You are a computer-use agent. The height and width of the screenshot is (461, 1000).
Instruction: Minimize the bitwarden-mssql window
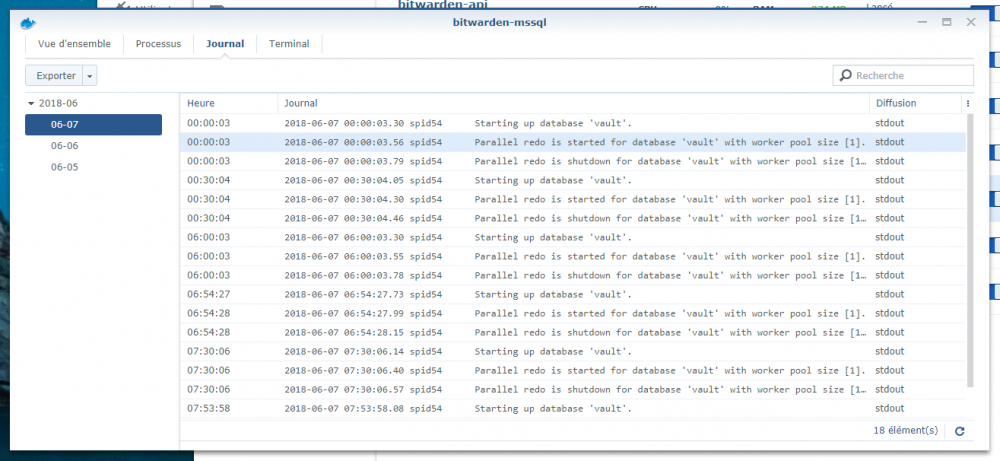[923, 22]
